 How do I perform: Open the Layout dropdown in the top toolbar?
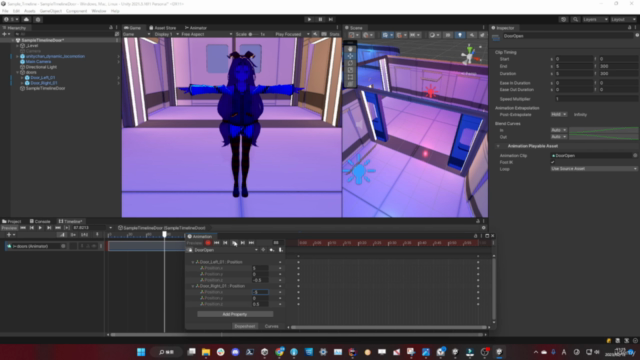tap(623, 19)
